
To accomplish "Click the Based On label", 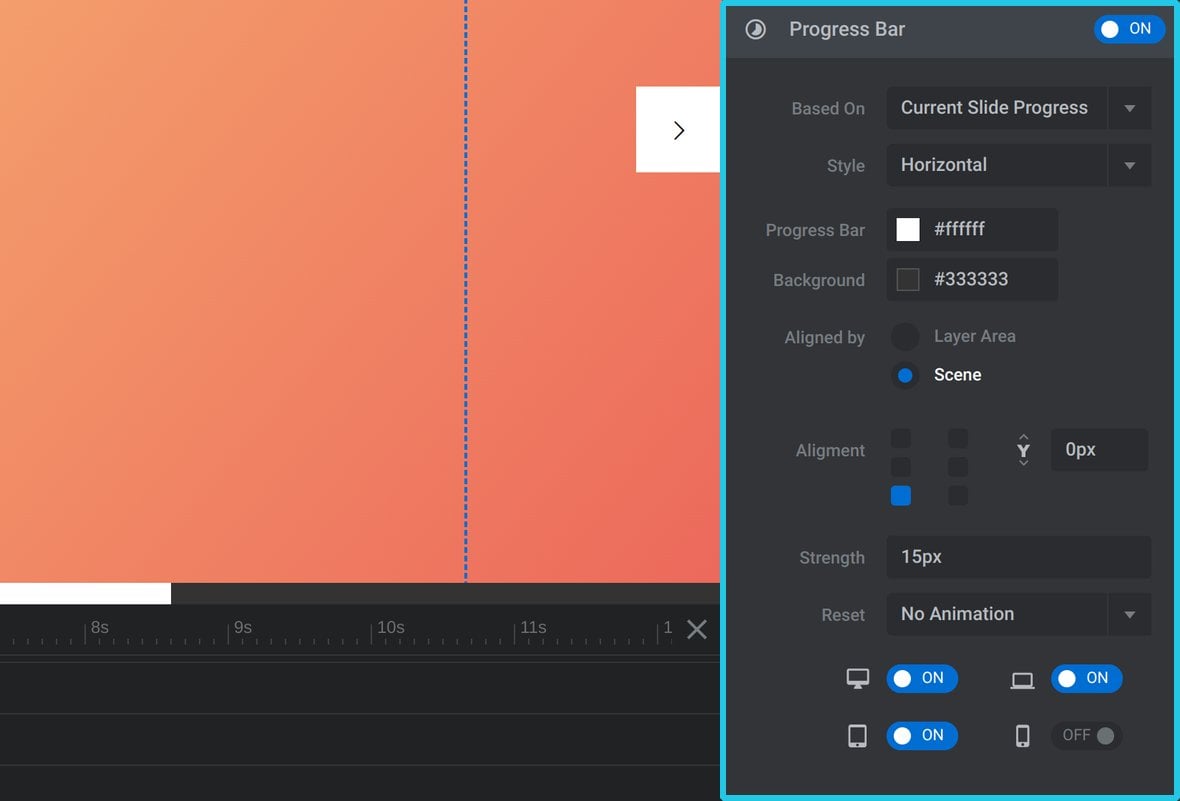I will click(828, 108).
